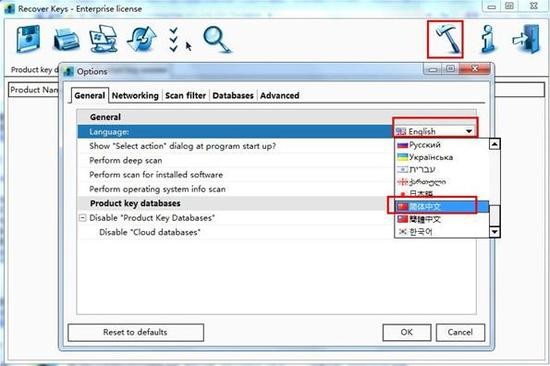Select the Show "Select action" dialog row
Viewport: 550px width, 366px height.
point(235,146)
